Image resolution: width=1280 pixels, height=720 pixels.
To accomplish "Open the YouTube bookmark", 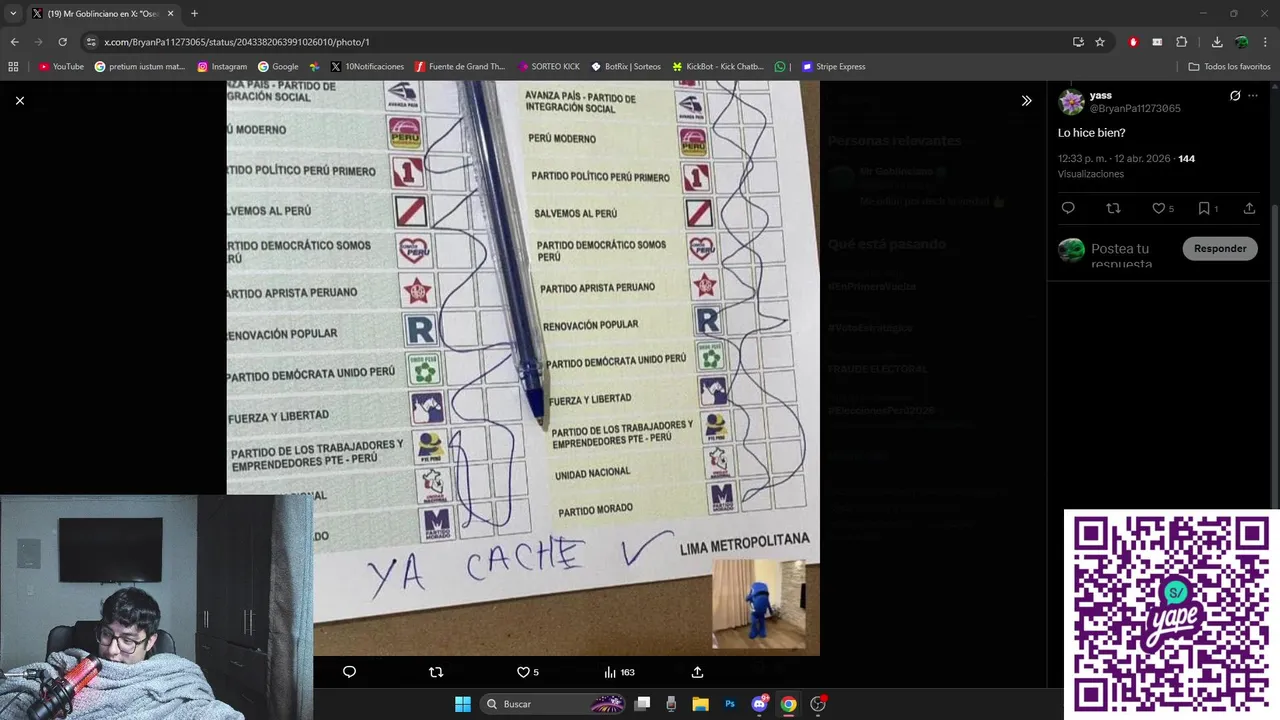I will [x=61, y=67].
